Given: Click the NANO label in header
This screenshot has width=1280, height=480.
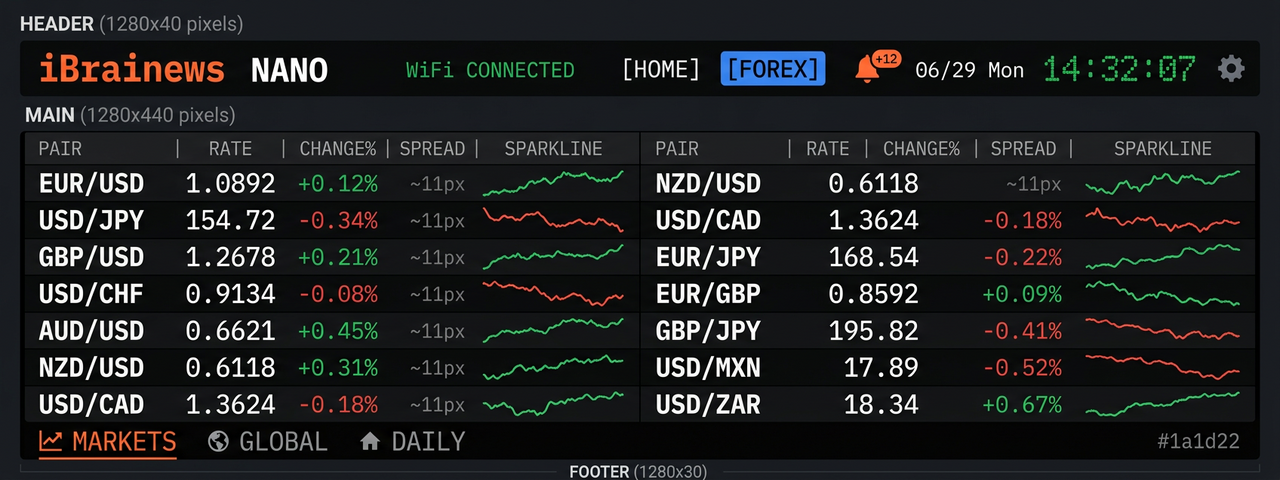Looking at the screenshot, I should click(x=289, y=70).
